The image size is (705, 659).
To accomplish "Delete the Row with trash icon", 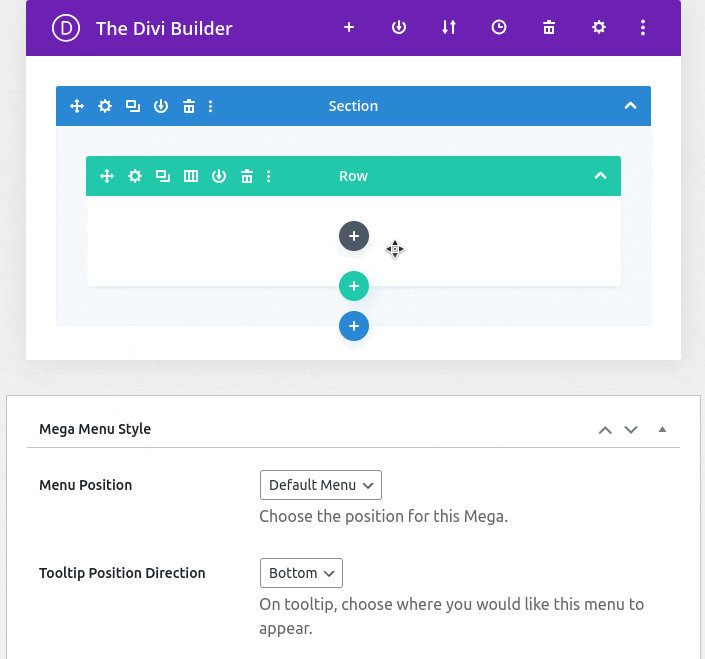I will tap(247, 176).
